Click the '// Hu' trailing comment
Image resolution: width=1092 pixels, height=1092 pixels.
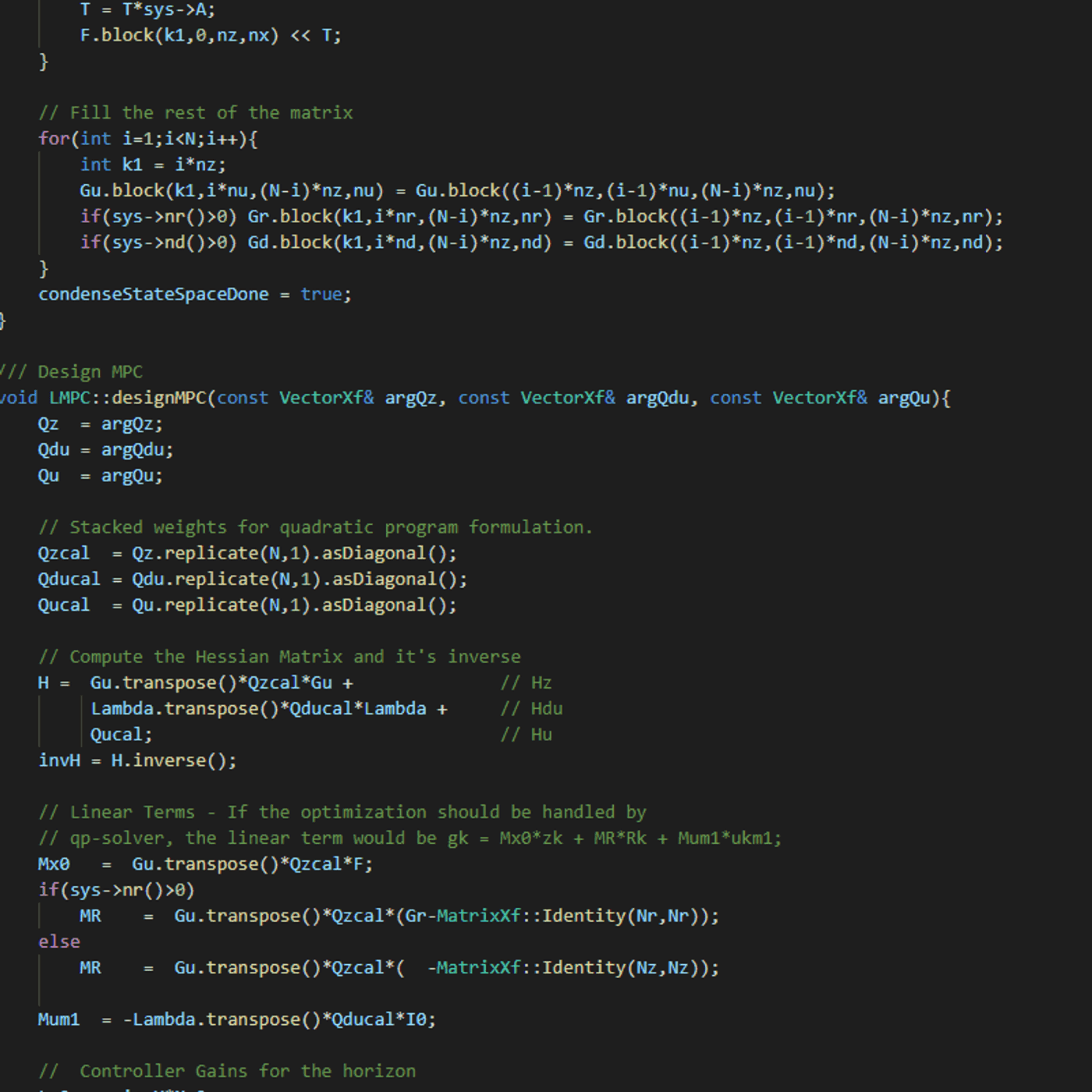[x=526, y=734]
